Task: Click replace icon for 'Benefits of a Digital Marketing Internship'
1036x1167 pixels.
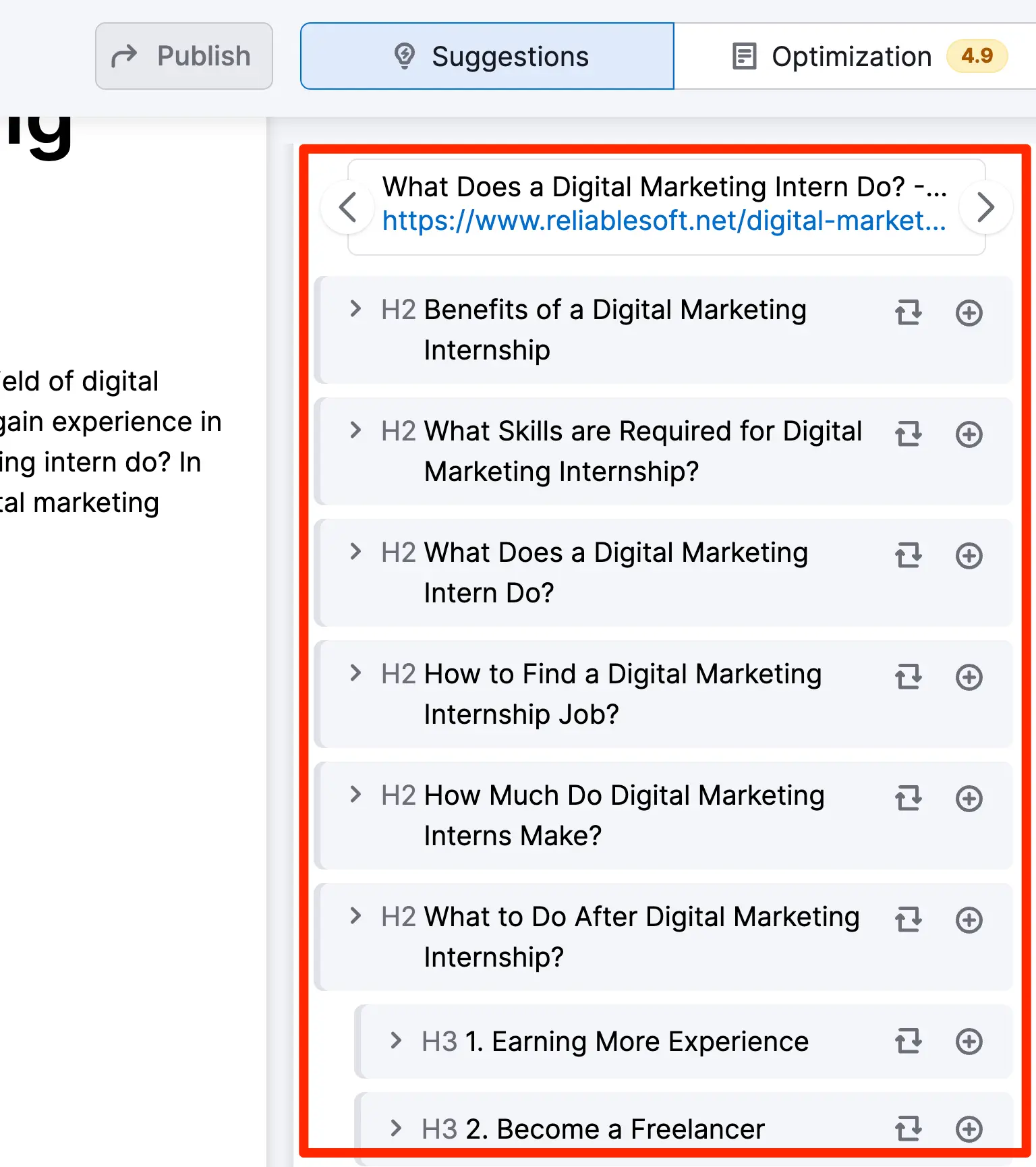Action: click(908, 313)
